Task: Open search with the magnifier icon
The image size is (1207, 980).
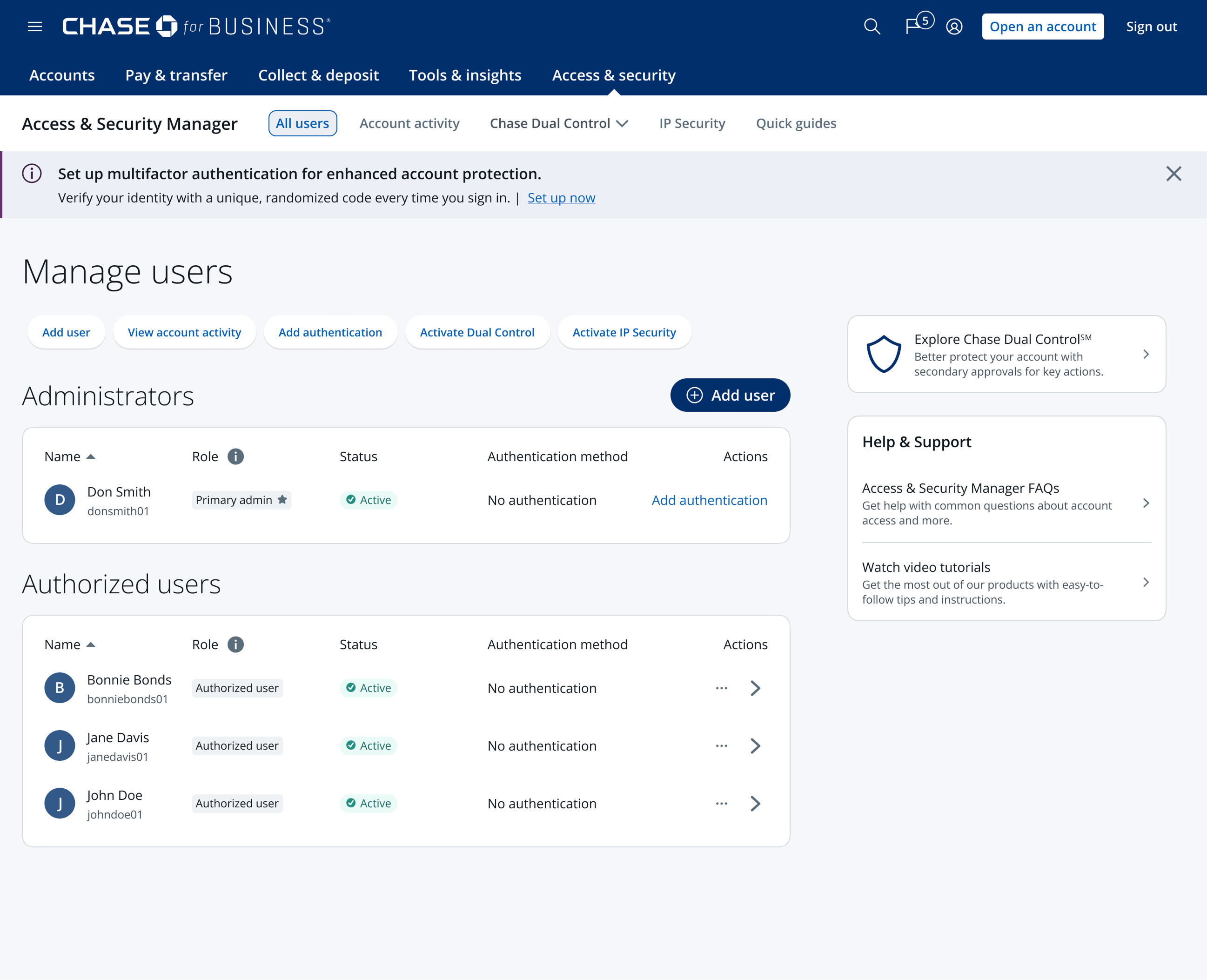Action: coord(872,27)
